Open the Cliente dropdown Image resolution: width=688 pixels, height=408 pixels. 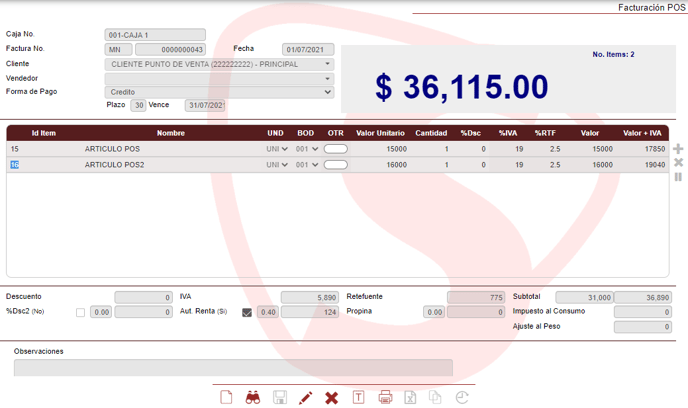click(219, 64)
